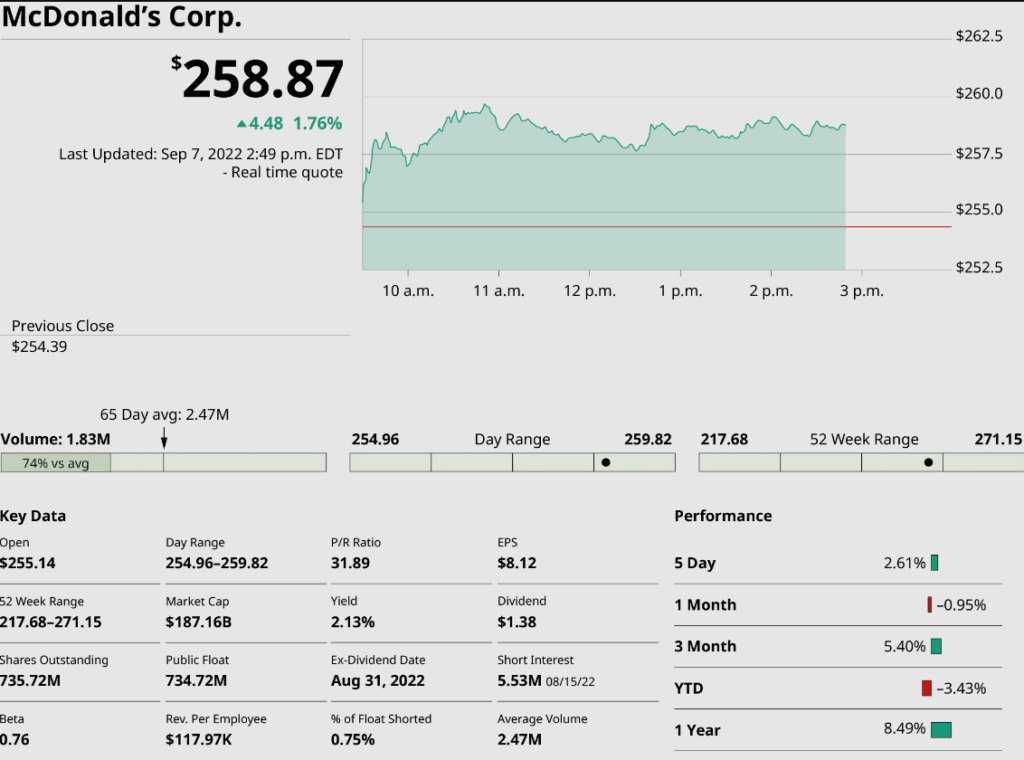Click the 65 Day avg arrow marker
Screen dimensions: 1024x760
[x=164, y=437]
